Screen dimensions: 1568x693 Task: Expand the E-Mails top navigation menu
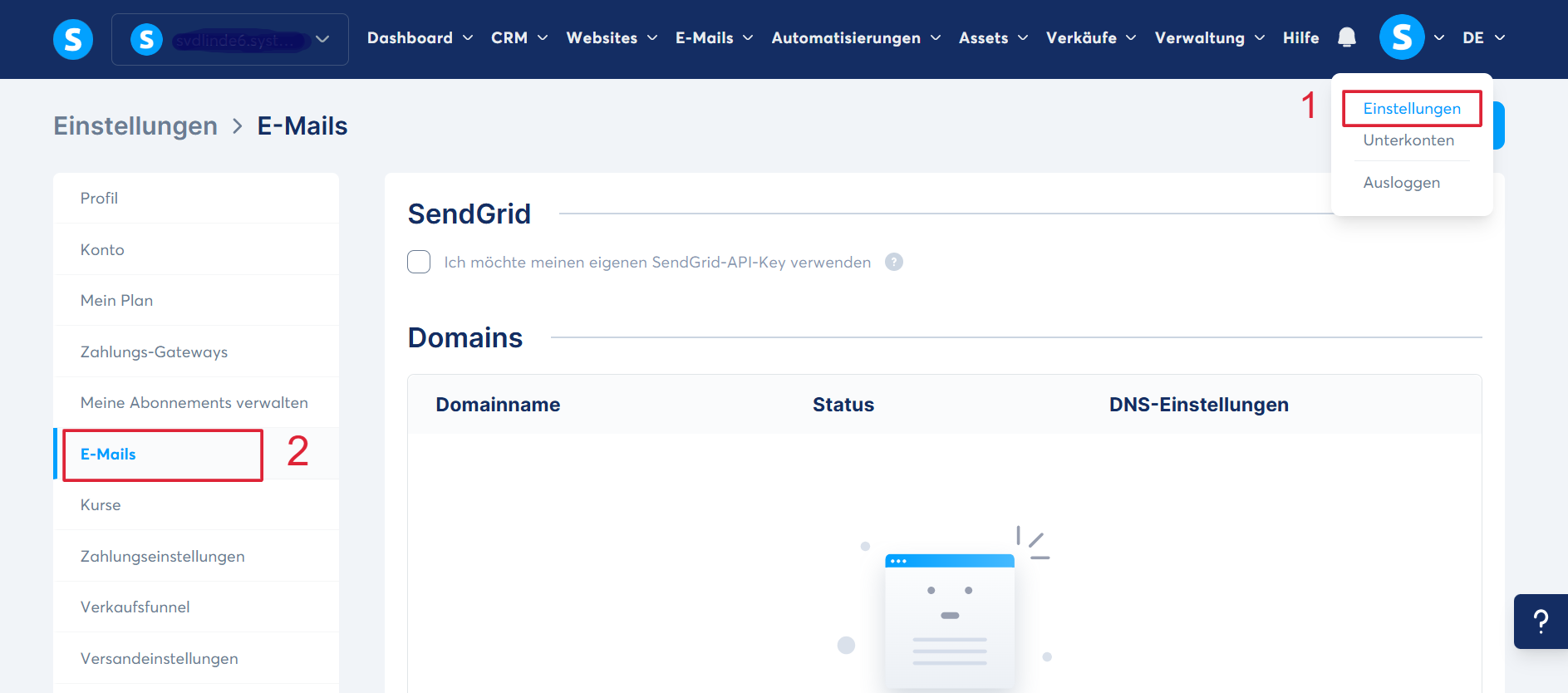click(x=714, y=38)
